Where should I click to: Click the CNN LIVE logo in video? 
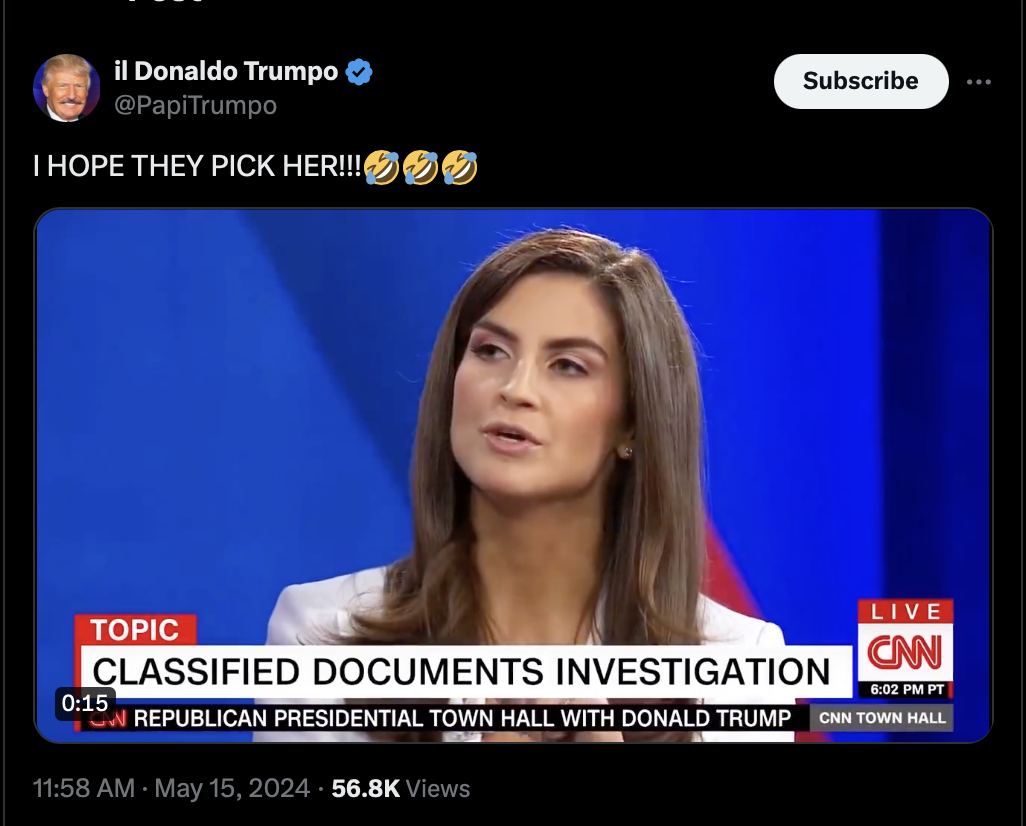tap(906, 648)
